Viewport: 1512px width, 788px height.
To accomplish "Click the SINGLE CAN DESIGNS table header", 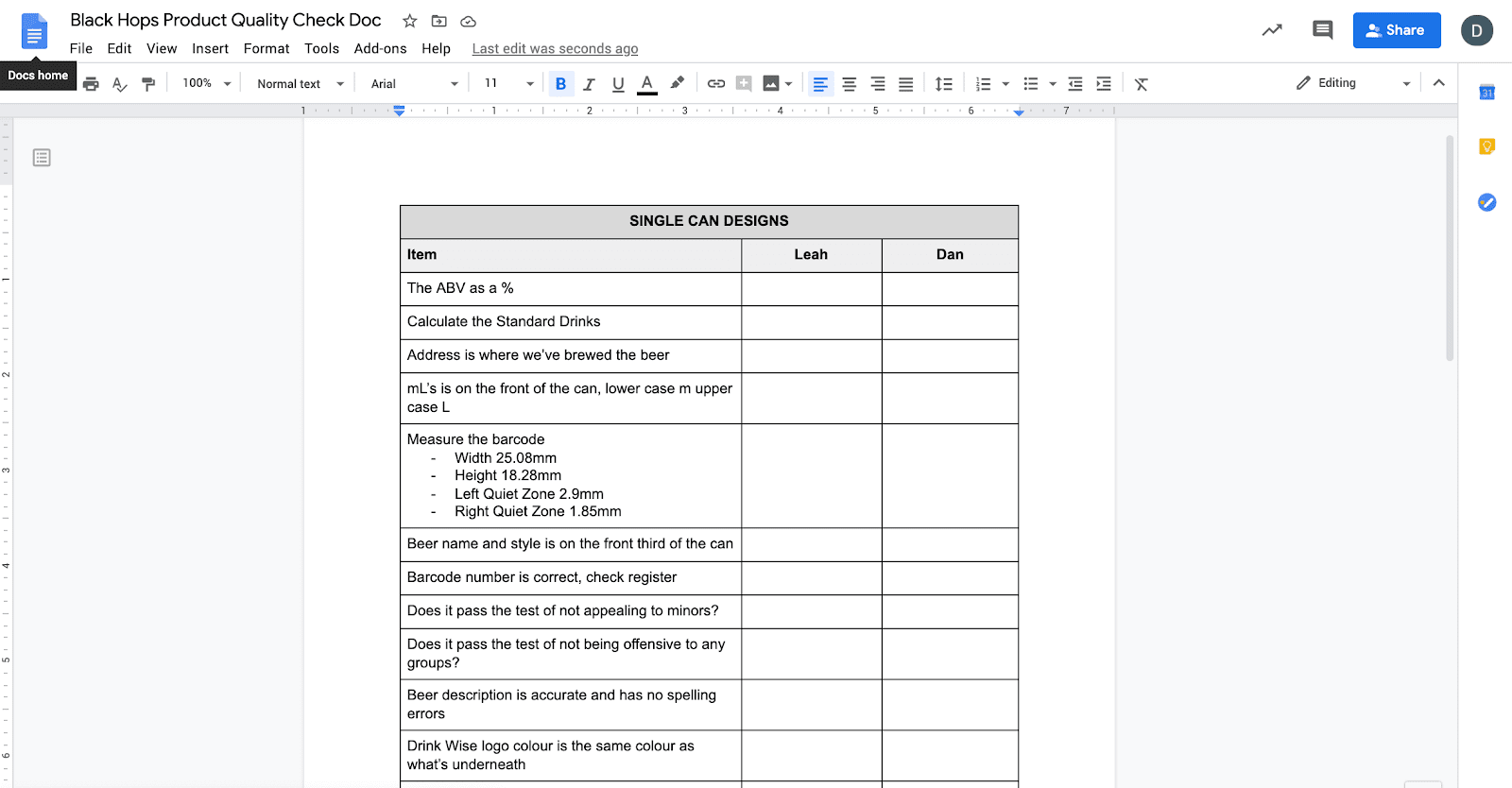I will point(709,221).
